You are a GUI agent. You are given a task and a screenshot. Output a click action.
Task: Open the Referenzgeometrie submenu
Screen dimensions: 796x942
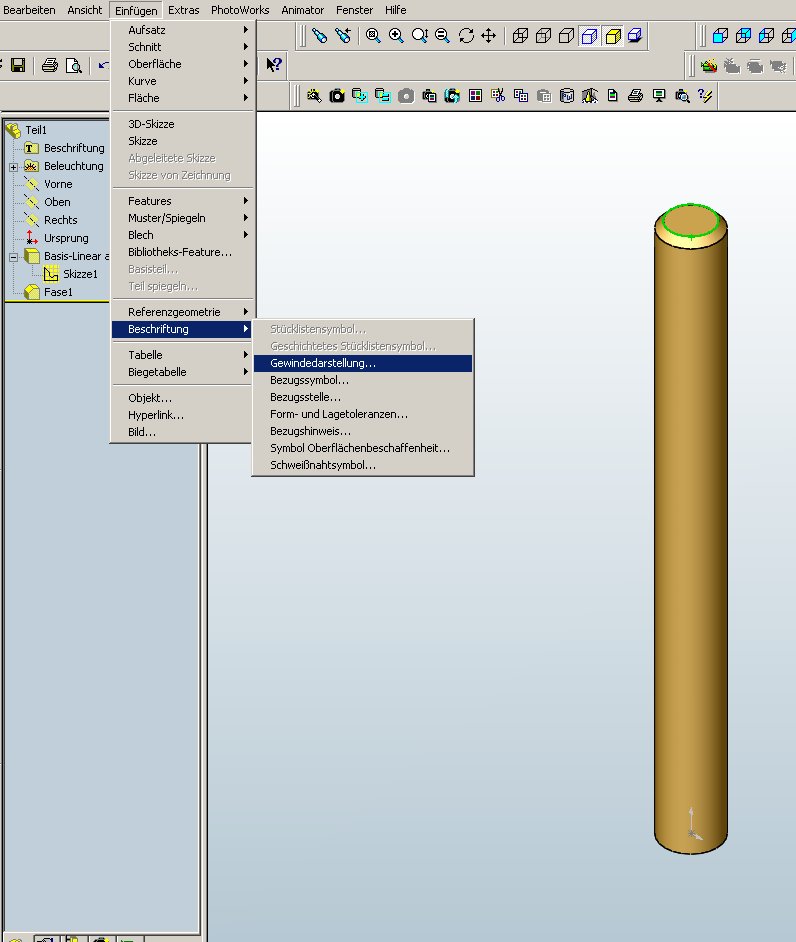click(183, 312)
